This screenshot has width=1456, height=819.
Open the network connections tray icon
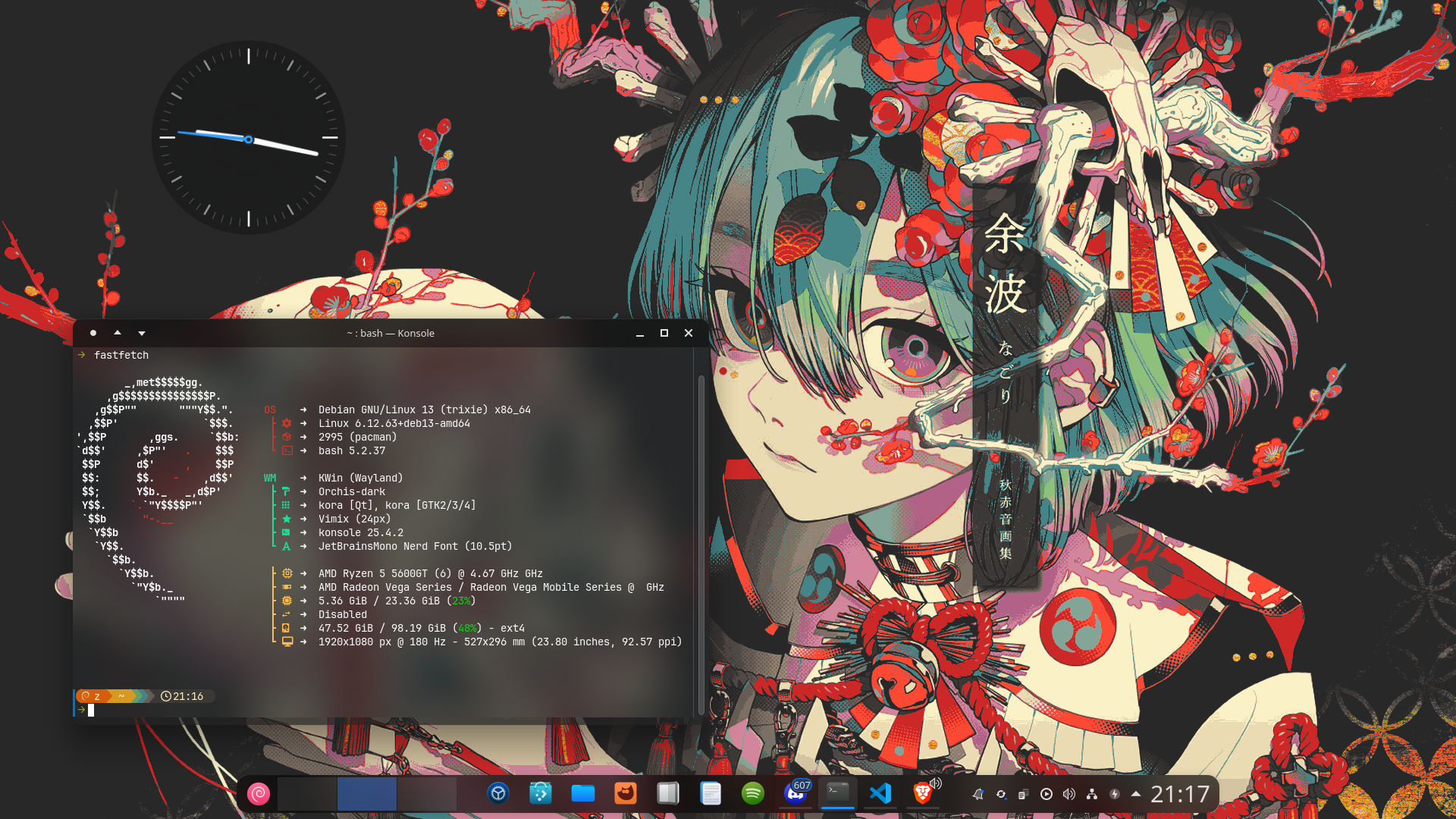pos(1092,794)
